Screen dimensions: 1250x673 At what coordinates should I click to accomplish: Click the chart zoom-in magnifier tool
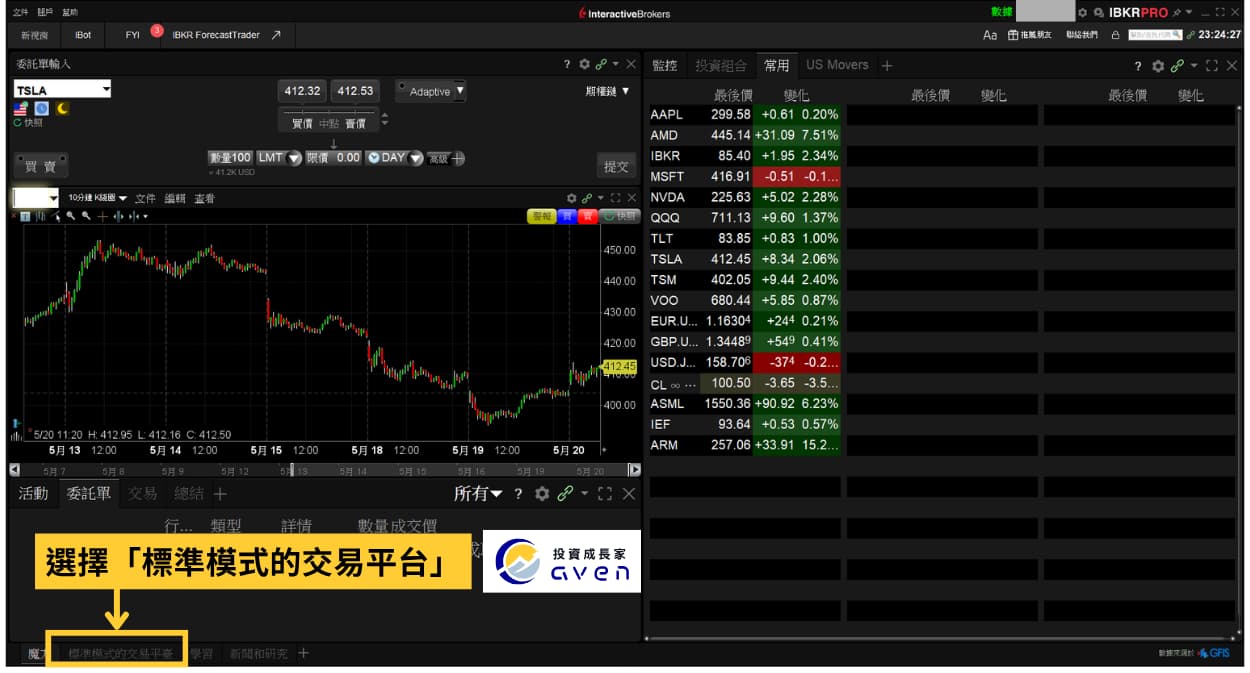click(71, 216)
